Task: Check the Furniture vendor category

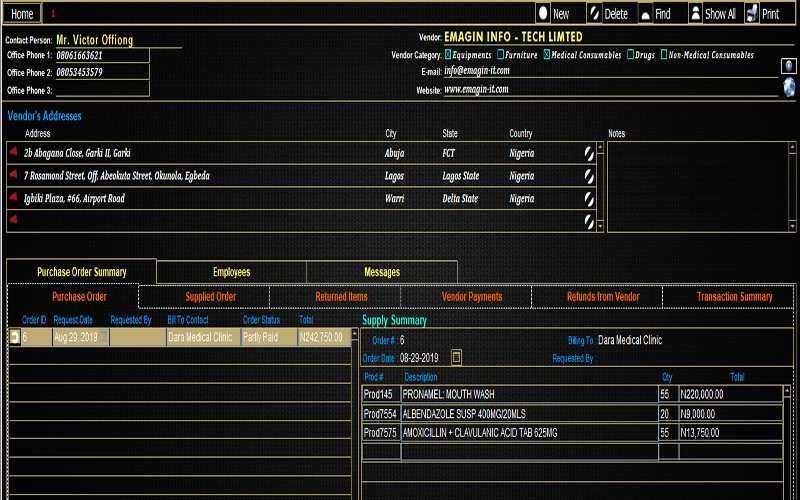Action: (501, 55)
